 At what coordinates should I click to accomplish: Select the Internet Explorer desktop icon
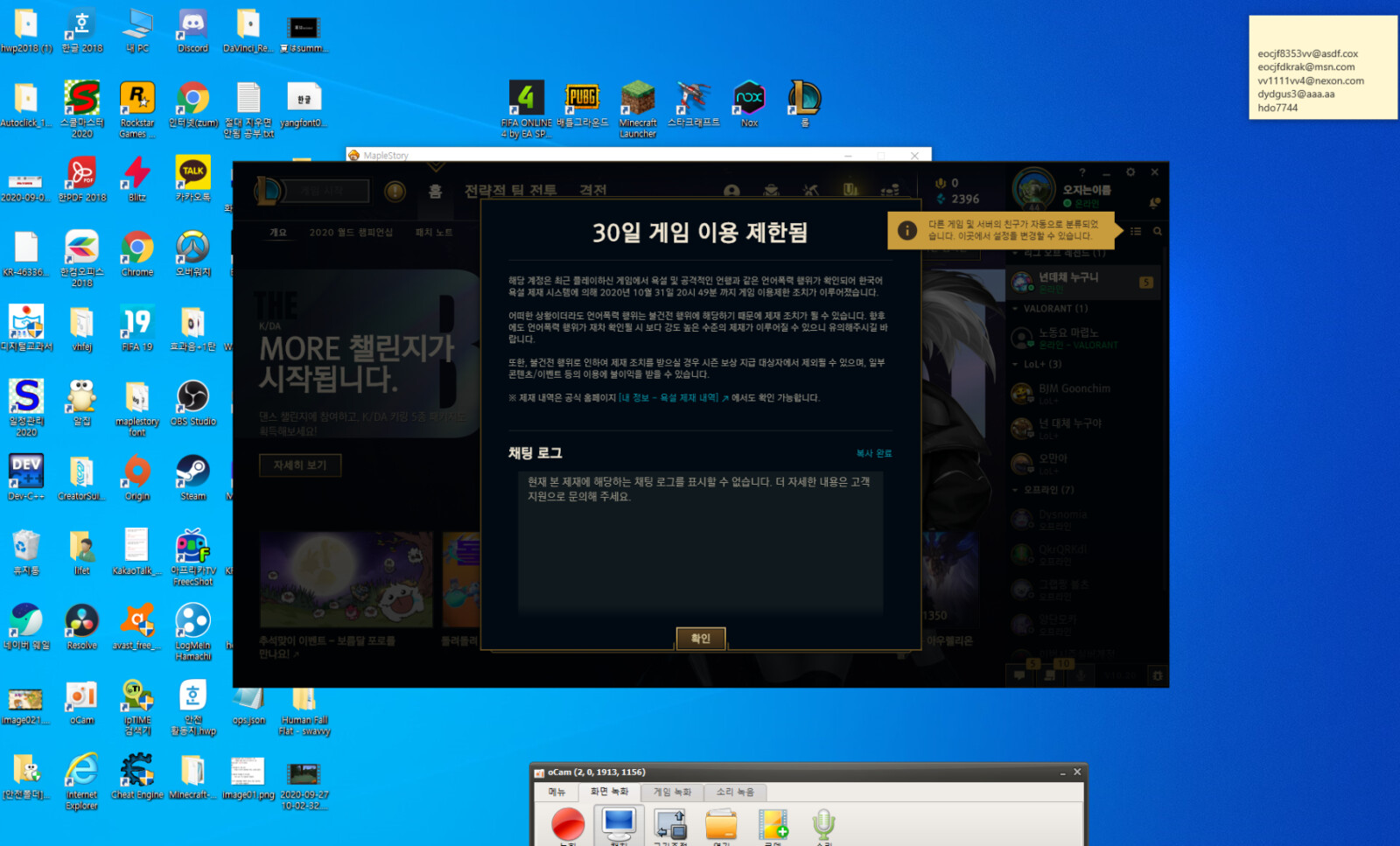[x=81, y=781]
